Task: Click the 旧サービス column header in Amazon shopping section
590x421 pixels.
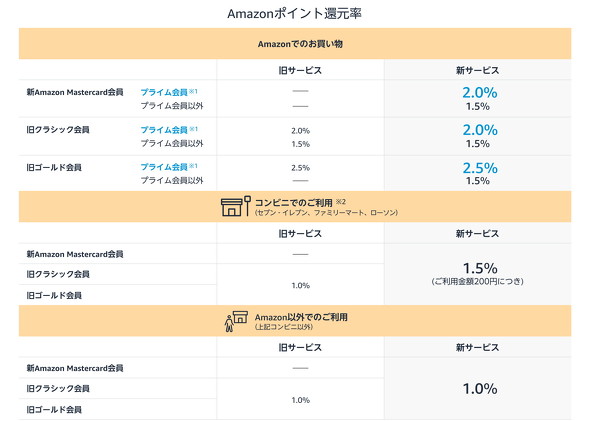Action: (x=300, y=70)
